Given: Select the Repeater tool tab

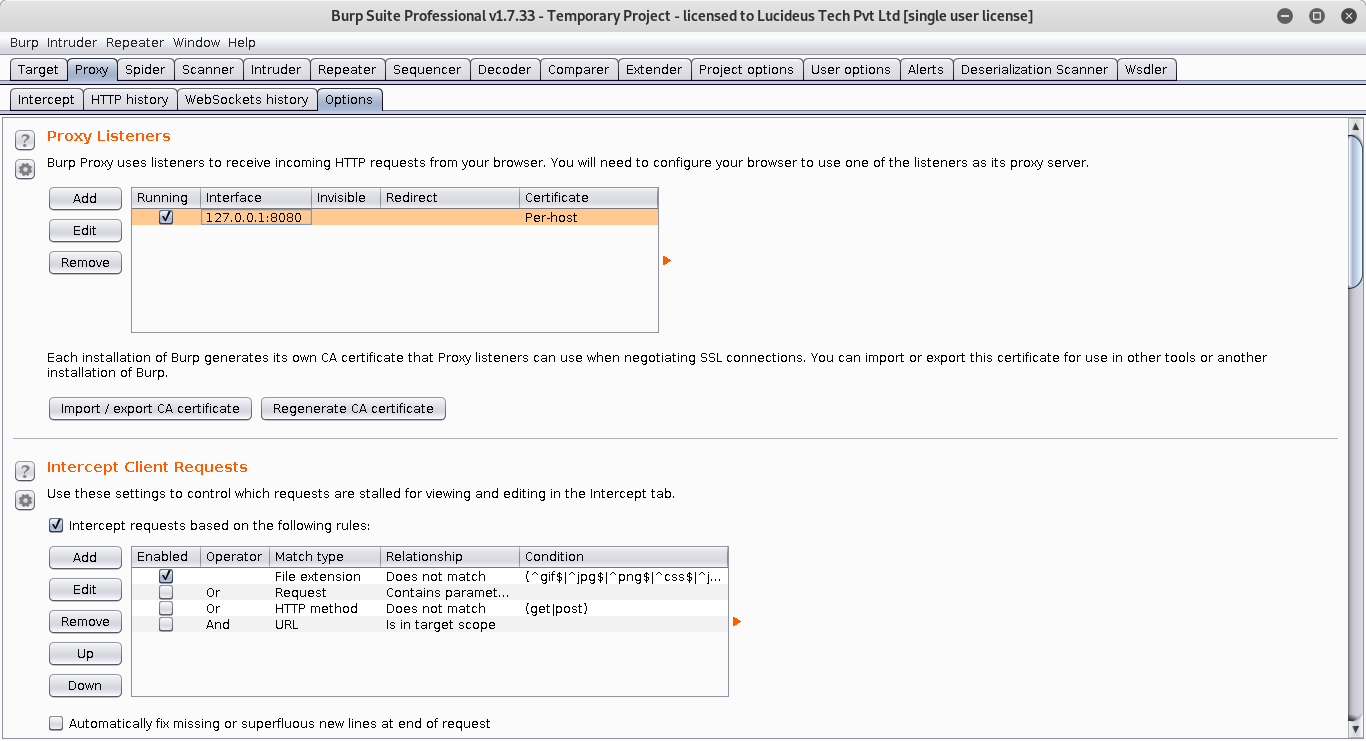Looking at the screenshot, I should [347, 70].
